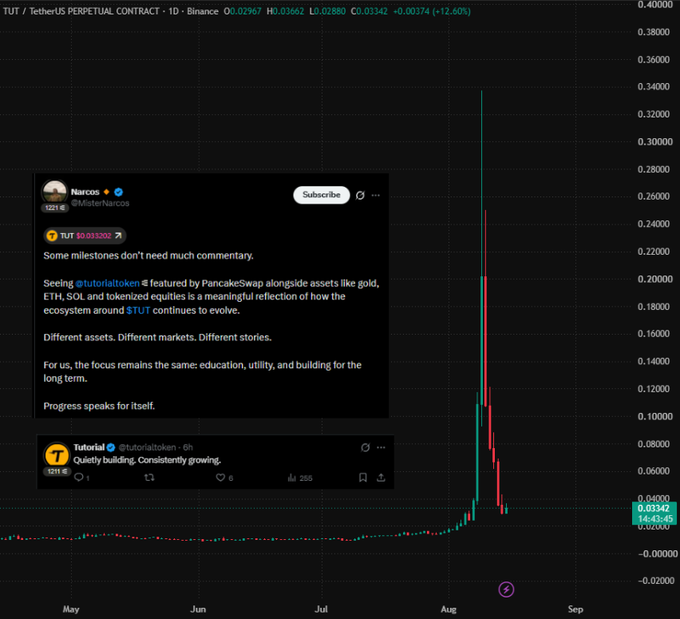The image size is (680, 619).
Task: Click the +12.60% change value in header
Action: 451,11
